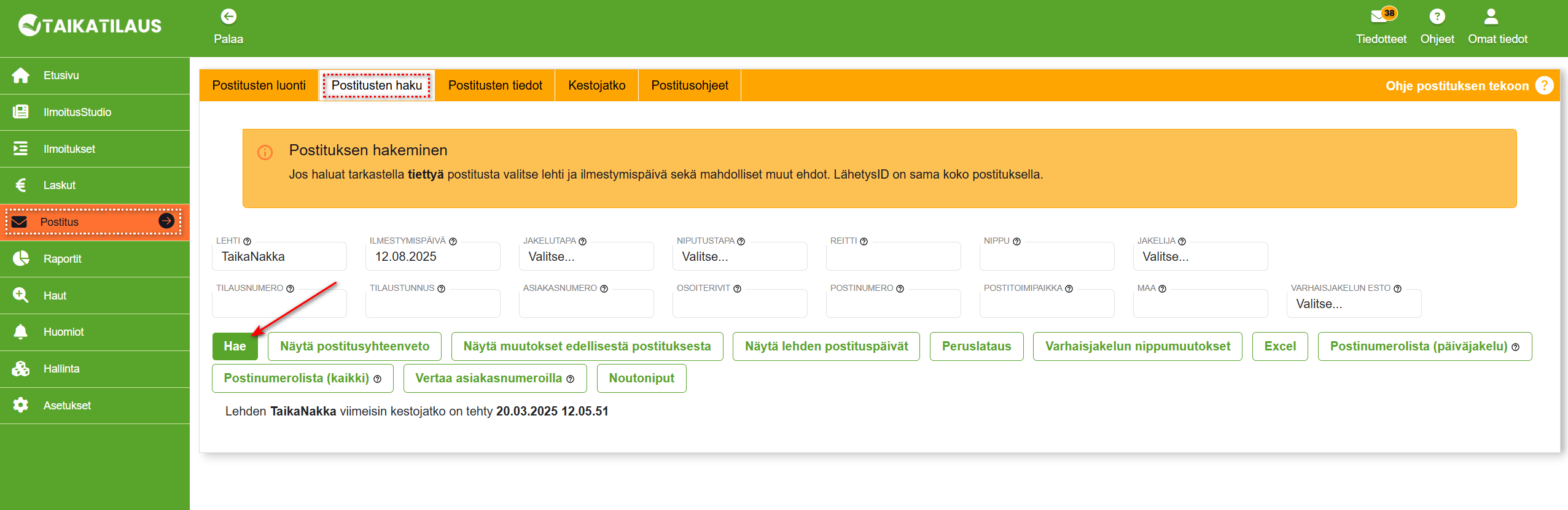Switch to Postitusten luonti tab
1568x510 pixels.
coord(259,85)
